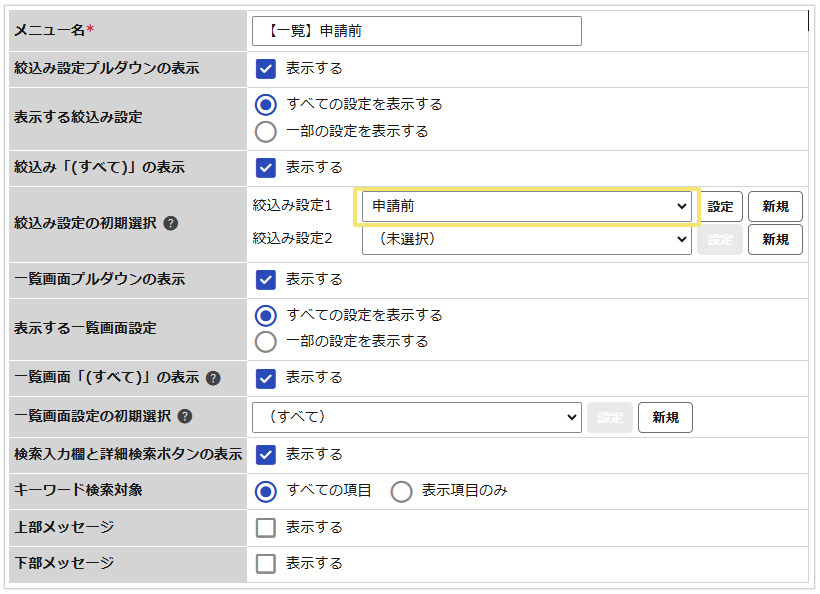Click the メニュー名 text field
The image size is (820, 594).
pos(417,31)
